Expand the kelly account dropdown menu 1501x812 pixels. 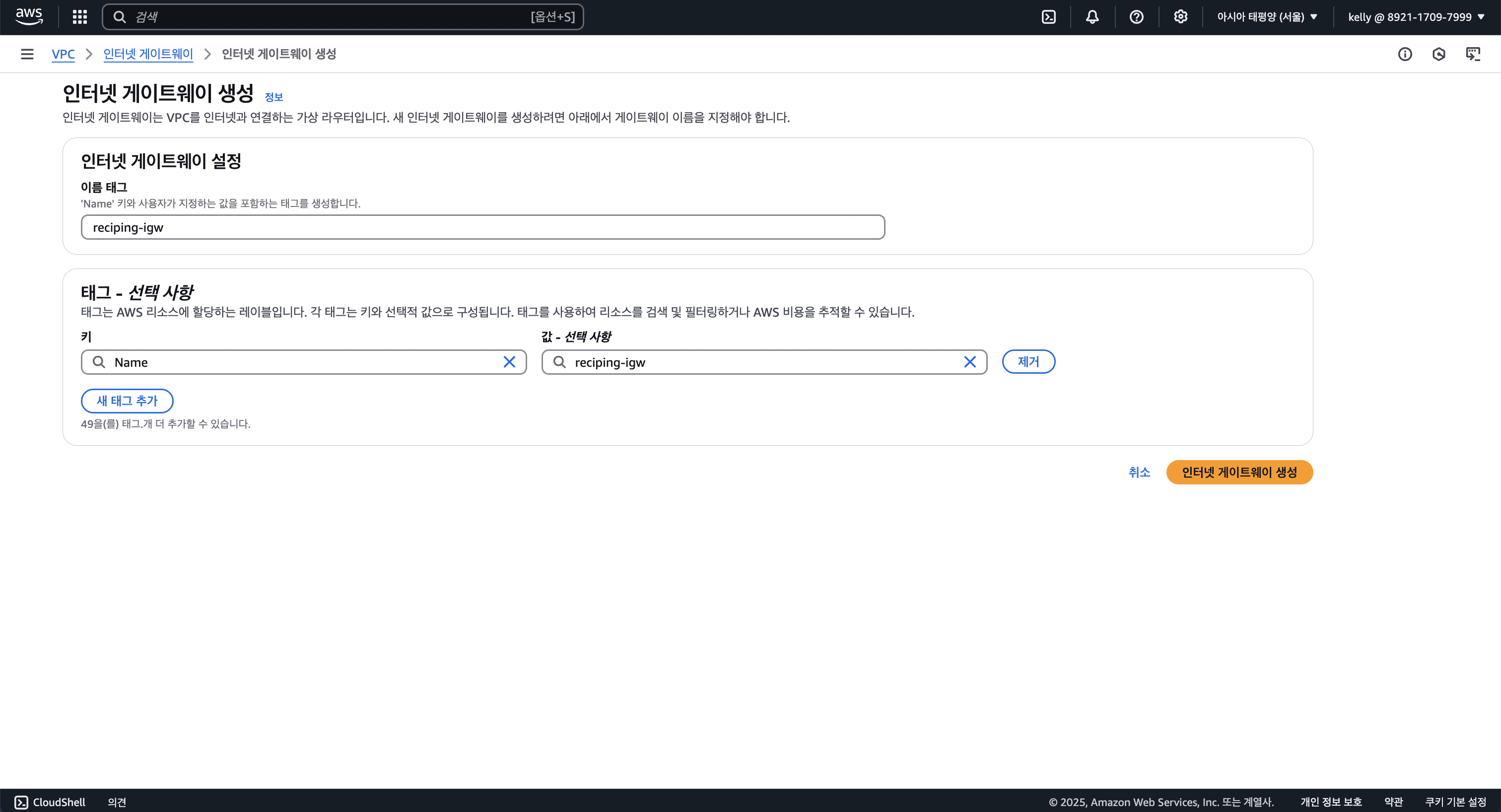pyautogui.click(x=1416, y=17)
